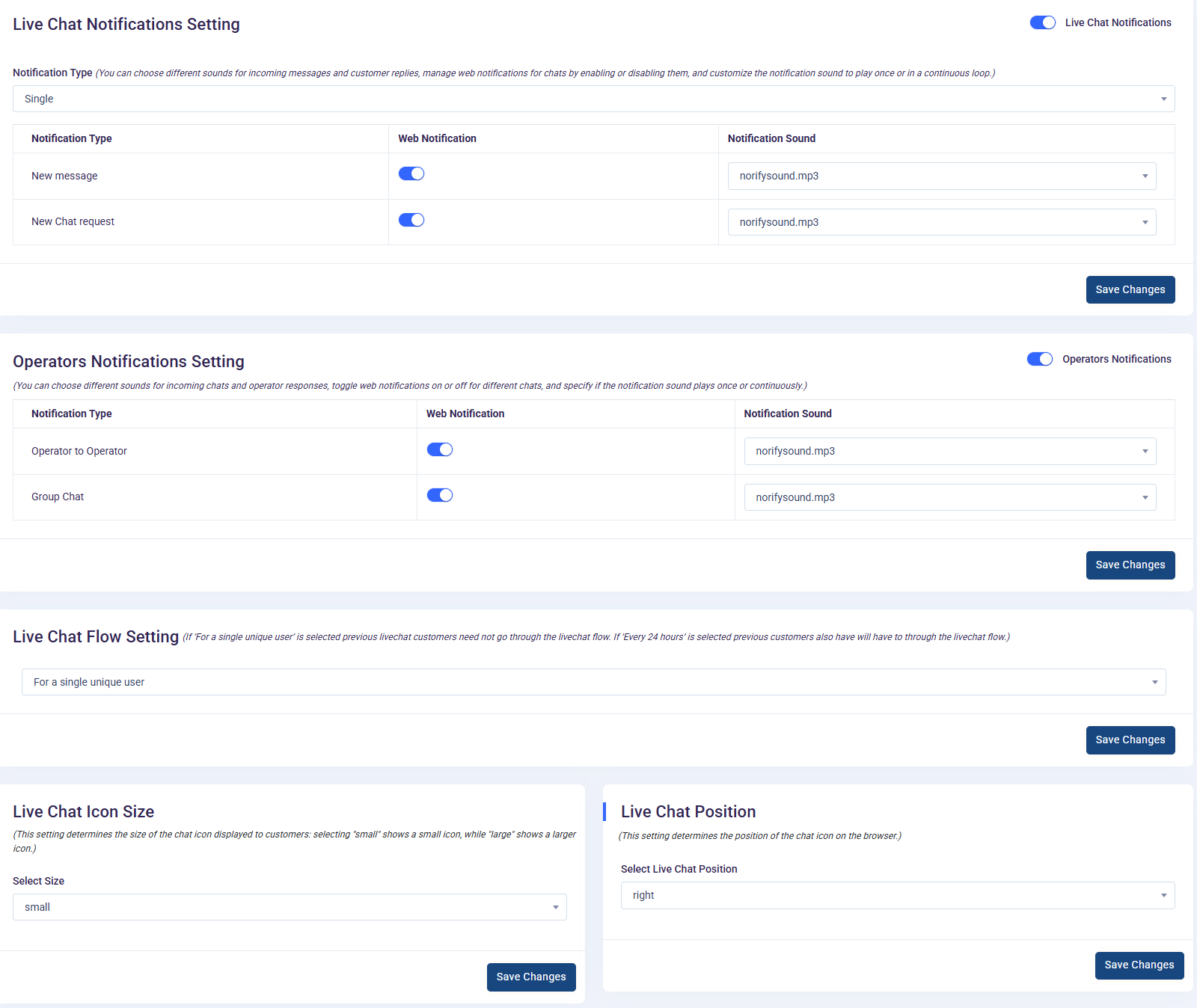
Task: Save changes for Live Chat Icon Size
Action: coord(530,977)
